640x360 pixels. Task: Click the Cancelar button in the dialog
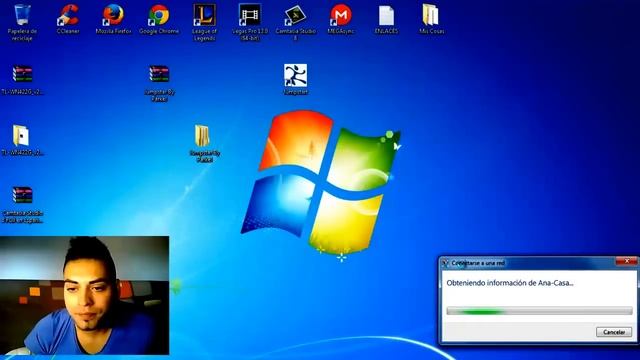point(613,332)
